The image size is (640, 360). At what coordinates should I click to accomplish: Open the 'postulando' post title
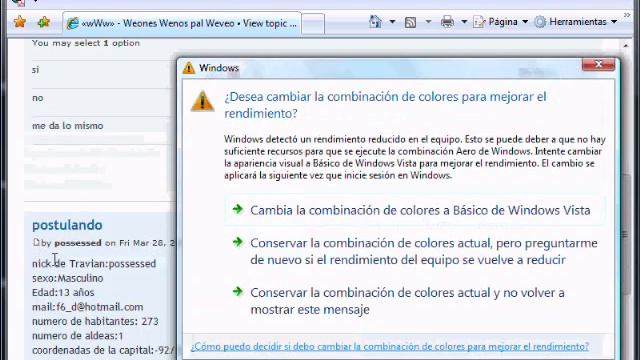pyautogui.click(x=67, y=225)
